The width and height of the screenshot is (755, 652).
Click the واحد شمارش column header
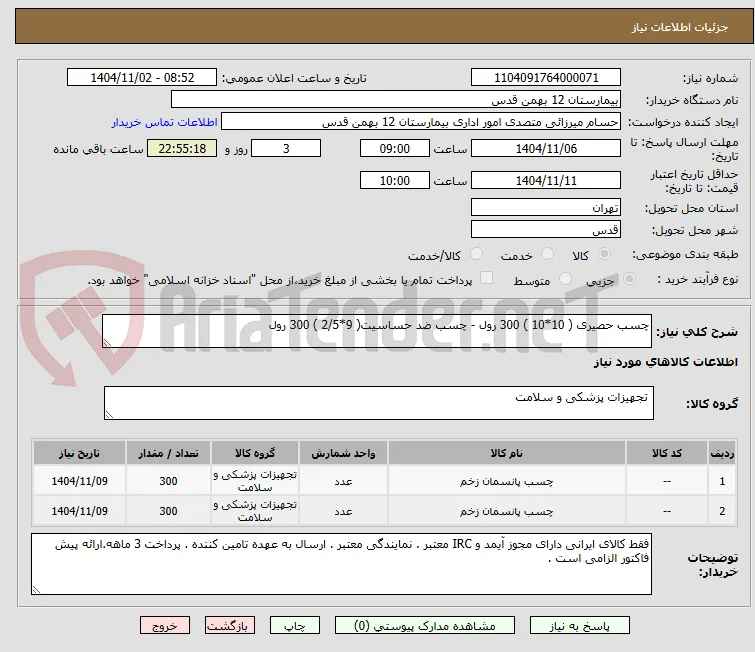pos(343,453)
